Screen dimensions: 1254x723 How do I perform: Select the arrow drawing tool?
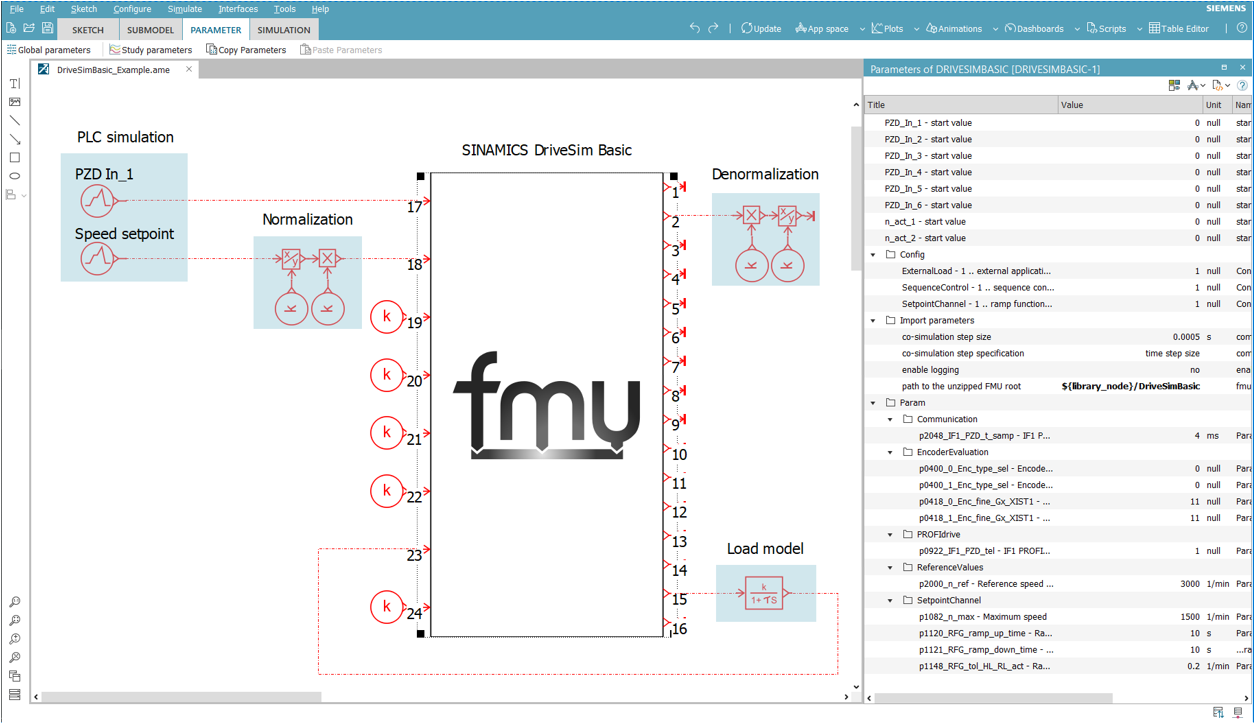[15, 139]
